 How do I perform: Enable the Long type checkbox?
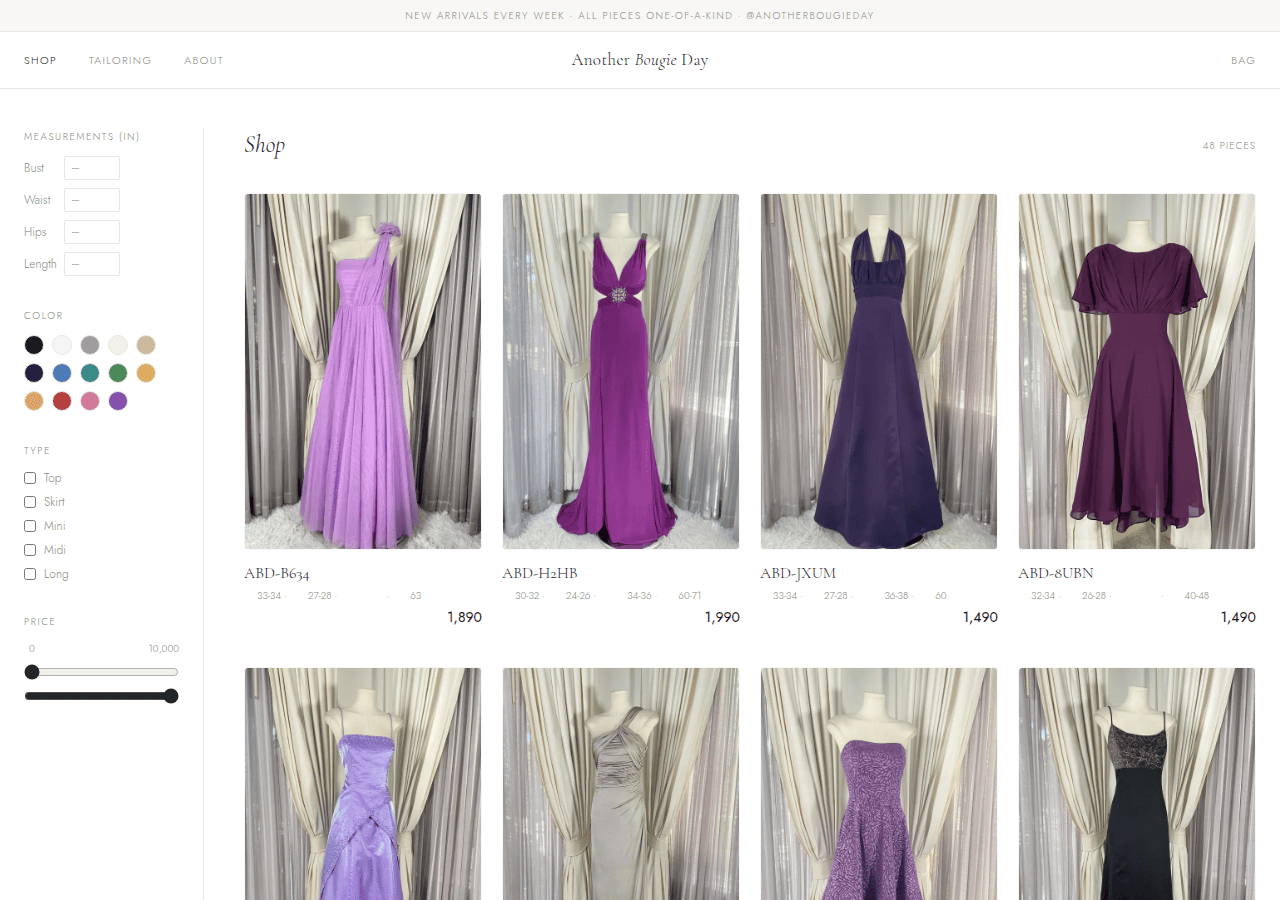pos(30,574)
